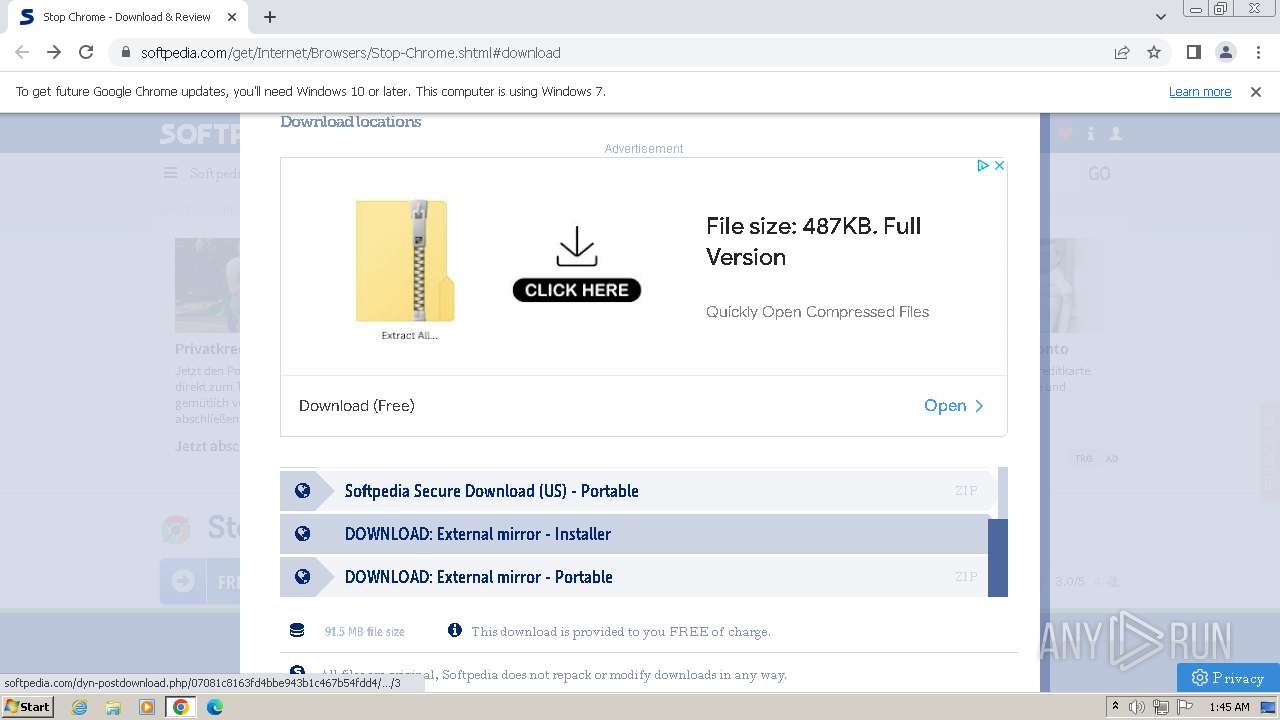1280x720 pixels.
Task: Click the browser Back arrow
Action: pos(22,52)
